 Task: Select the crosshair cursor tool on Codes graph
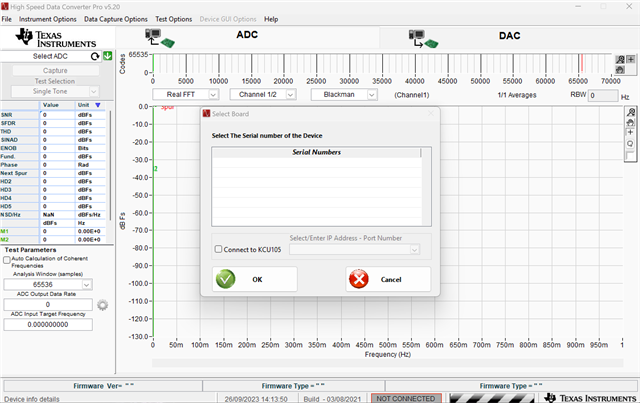[x=631, y=60]
